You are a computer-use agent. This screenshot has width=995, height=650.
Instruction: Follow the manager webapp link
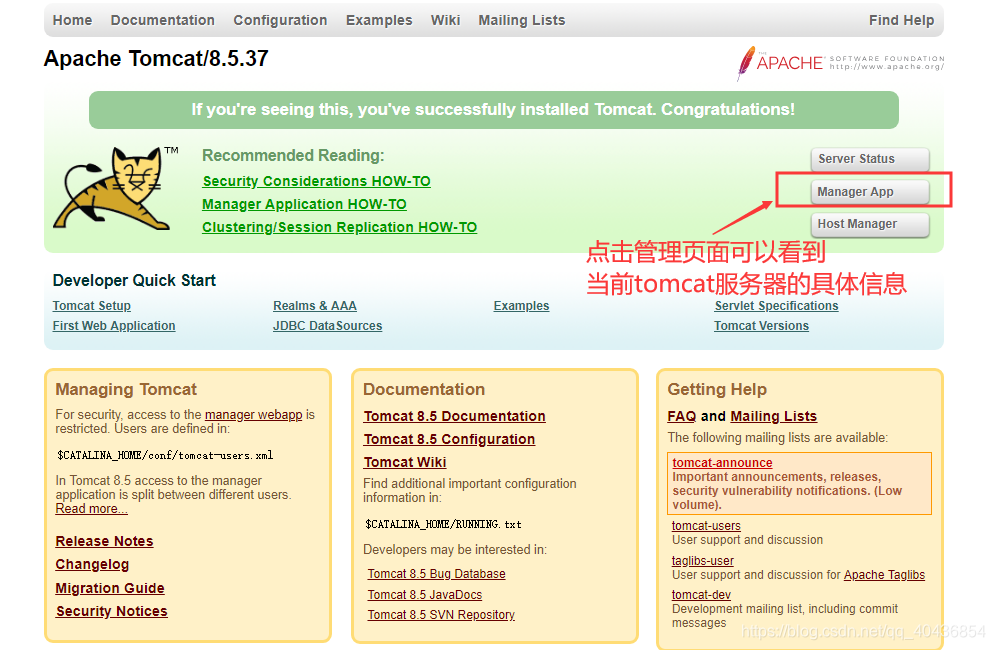[x=253, y=415]
